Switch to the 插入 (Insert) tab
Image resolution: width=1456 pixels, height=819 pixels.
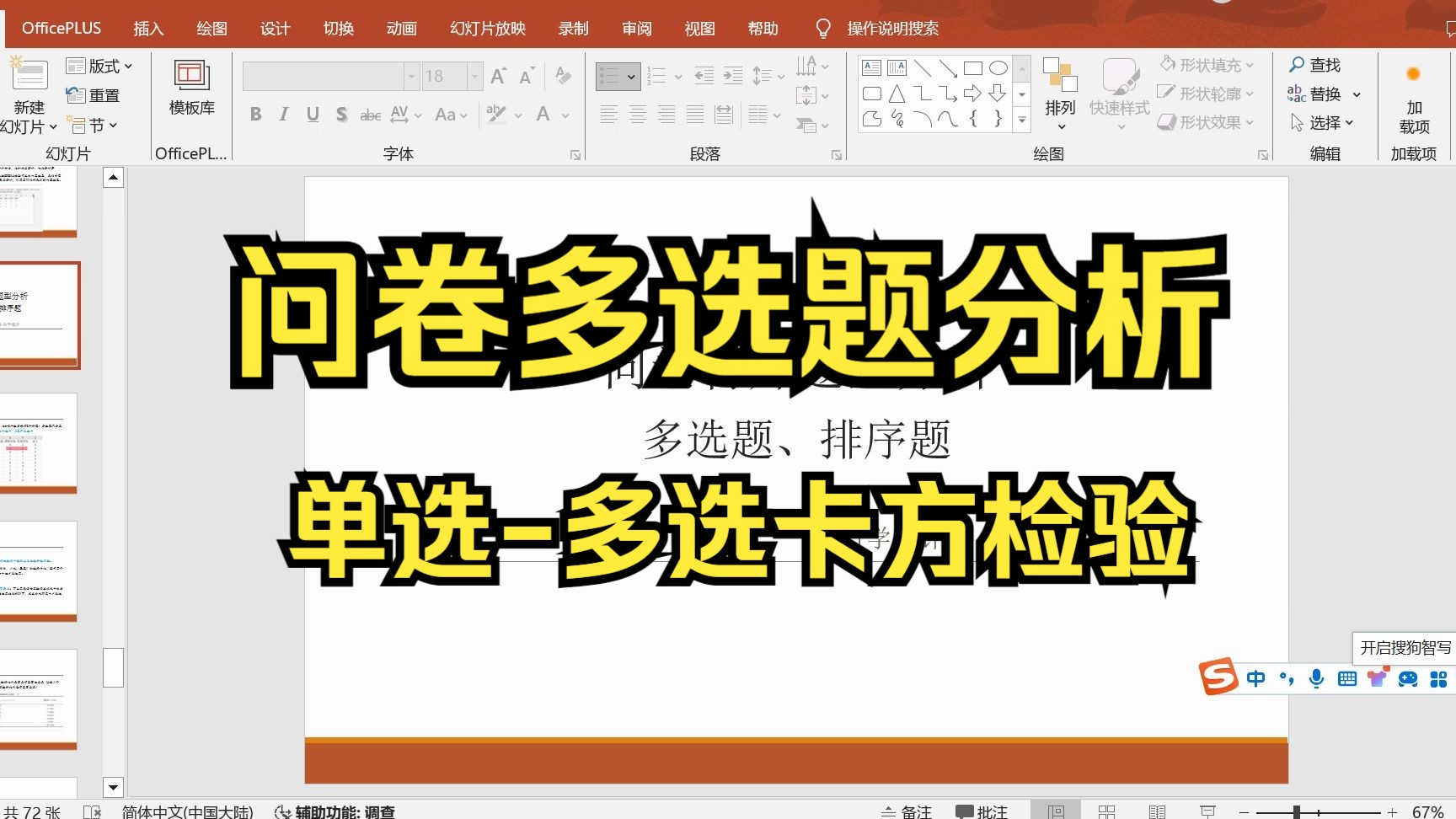[x=148, y=28]
